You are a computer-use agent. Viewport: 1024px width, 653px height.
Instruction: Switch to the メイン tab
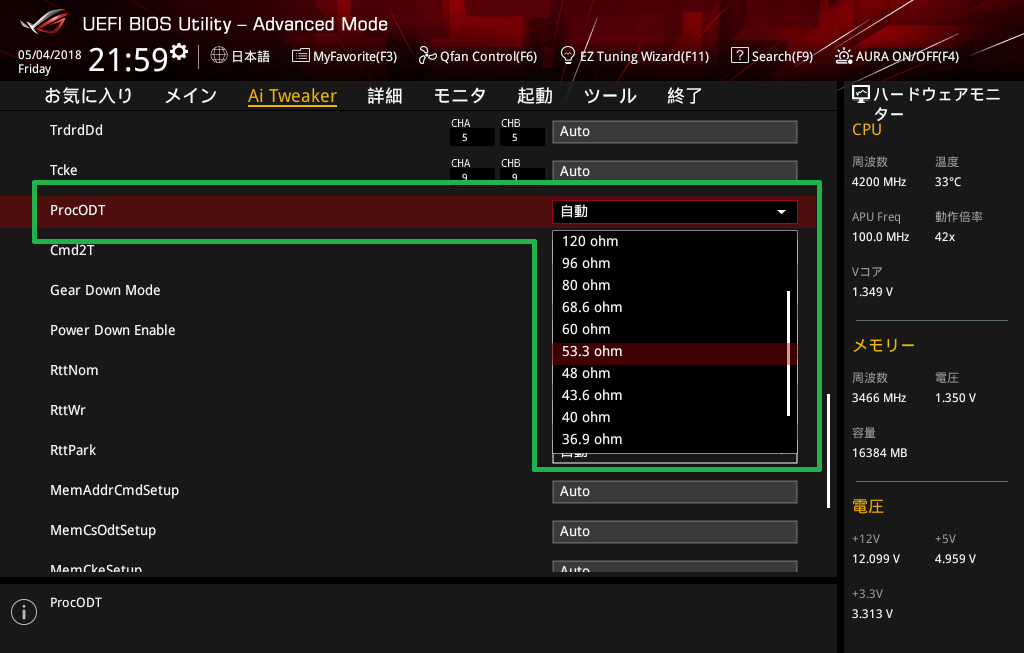coord(191,96)
